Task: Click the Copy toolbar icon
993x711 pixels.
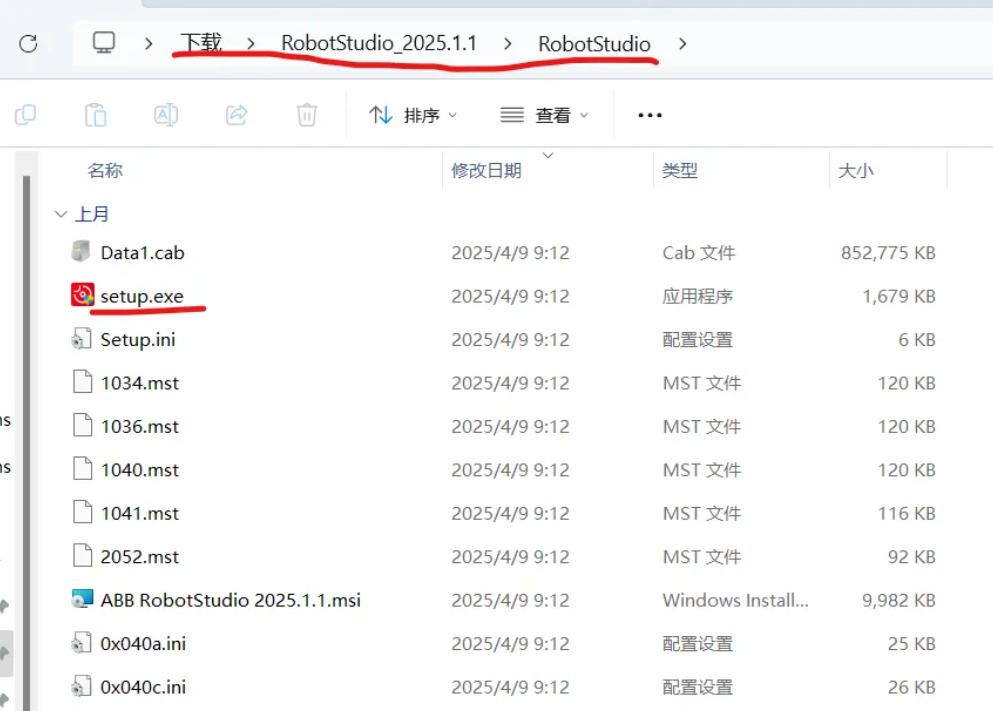Action: coord(26,115)
